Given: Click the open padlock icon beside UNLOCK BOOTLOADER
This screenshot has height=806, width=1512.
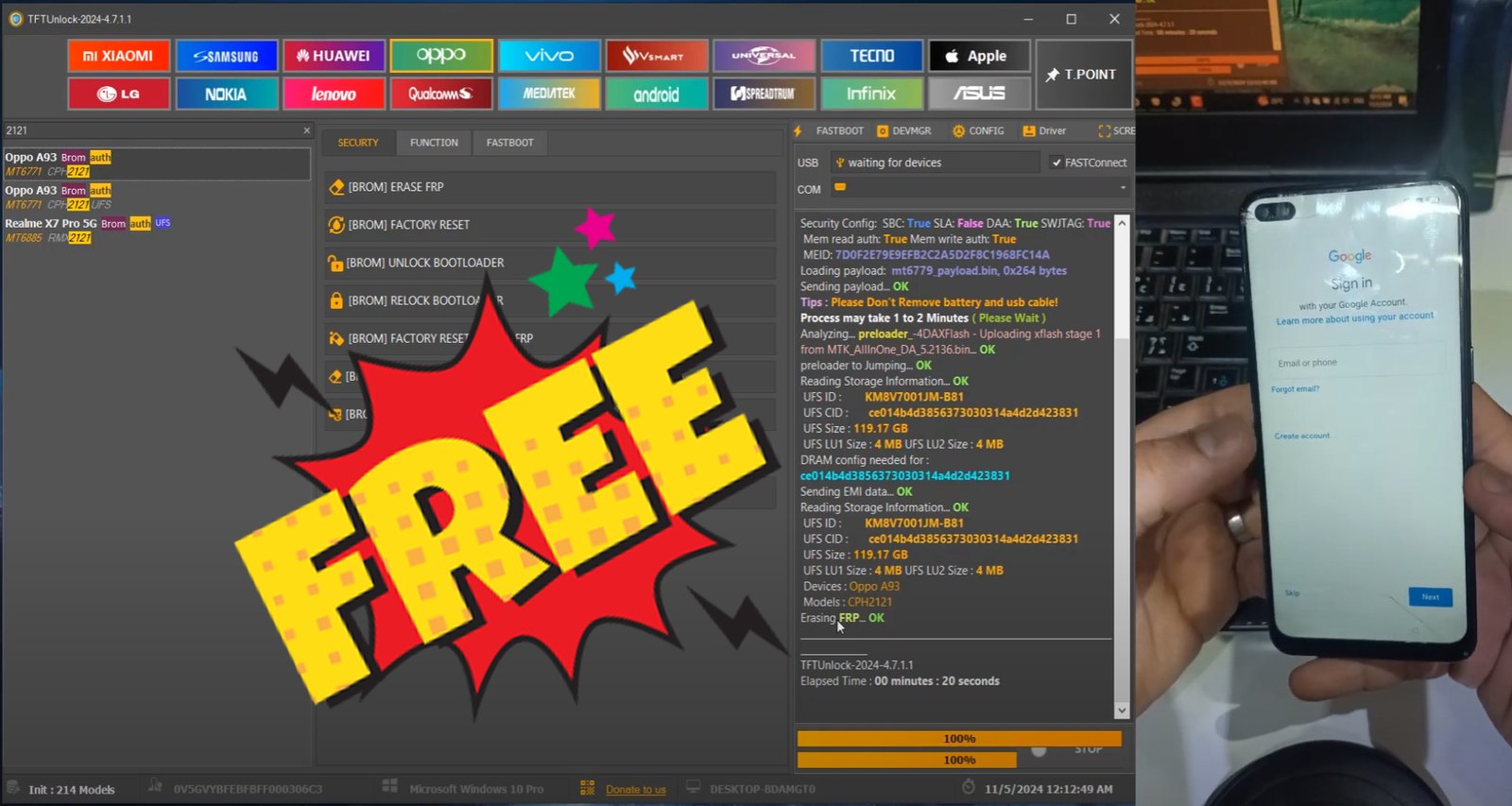Looking at the screenshot, I should click(x=335, y=263).
